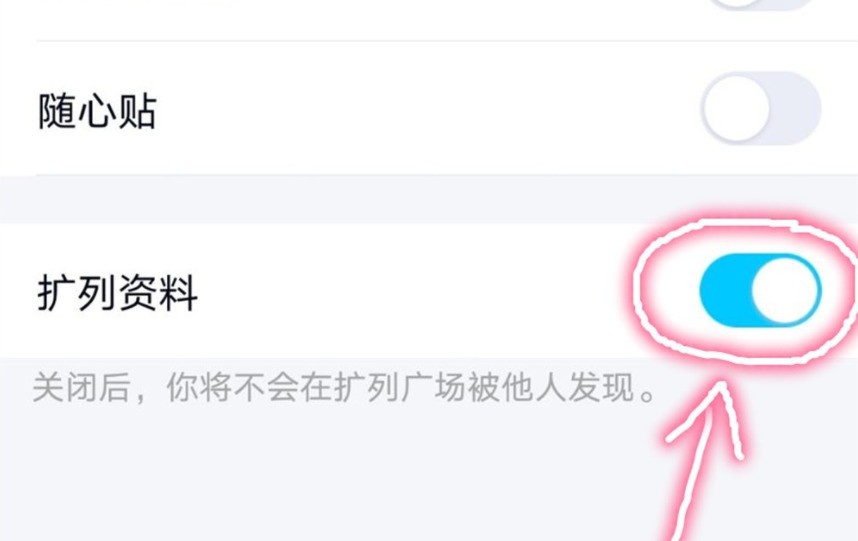Tap the blank middle of the 随心贴 row
858x541 pixels.
click(427, 108)
